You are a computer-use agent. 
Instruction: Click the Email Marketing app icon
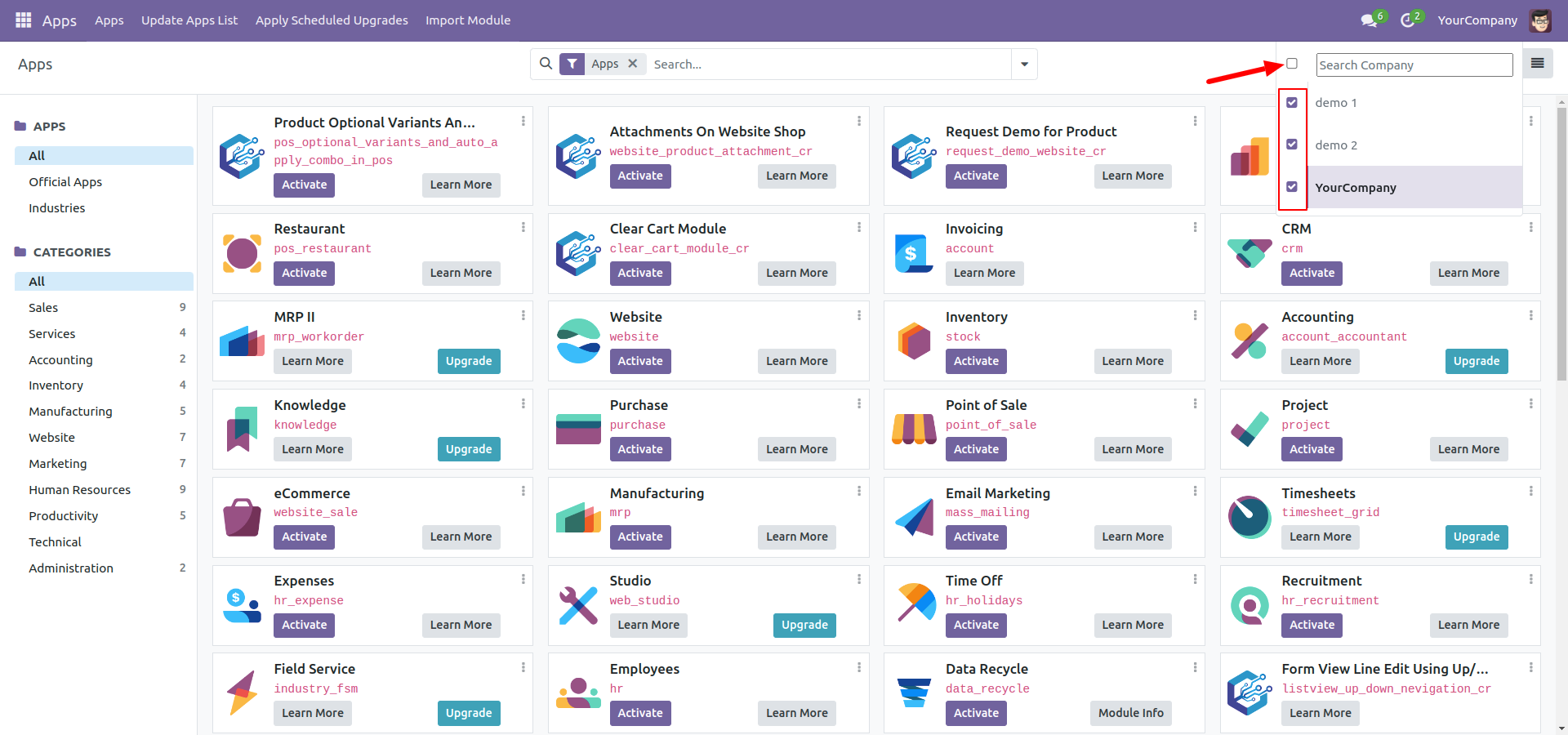(x=914, y=518)
